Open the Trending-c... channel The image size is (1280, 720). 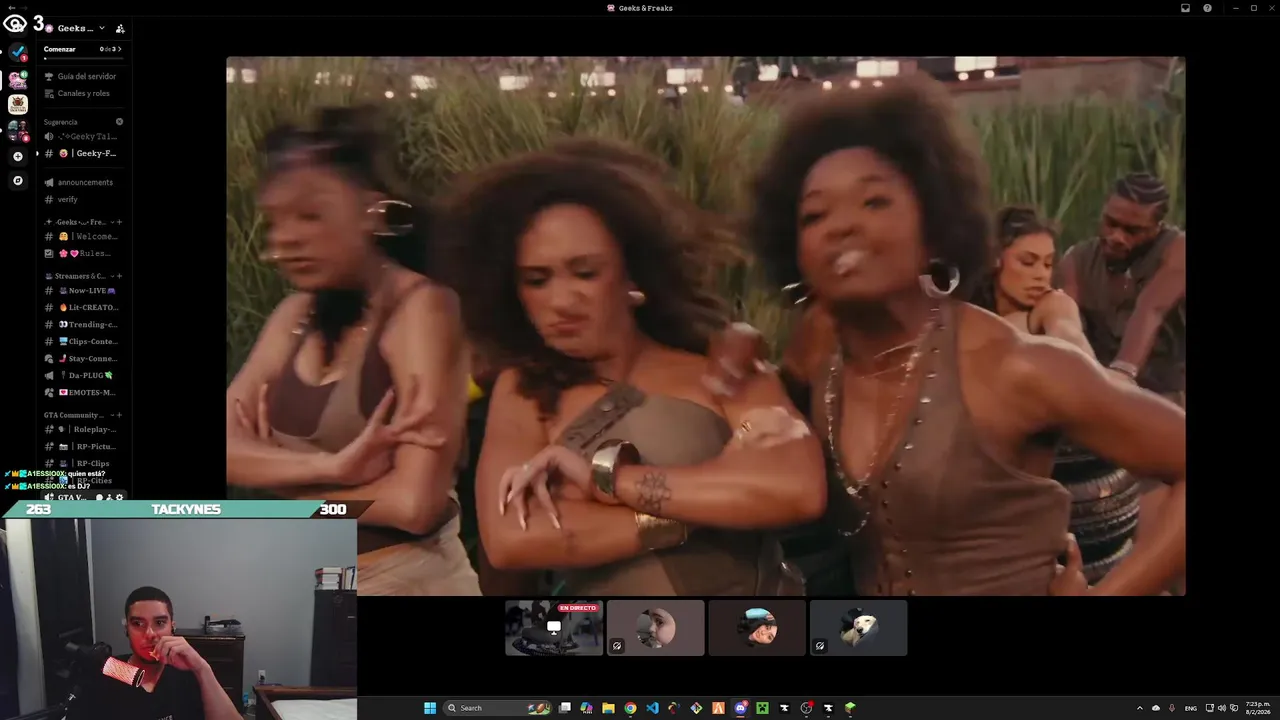82,324
